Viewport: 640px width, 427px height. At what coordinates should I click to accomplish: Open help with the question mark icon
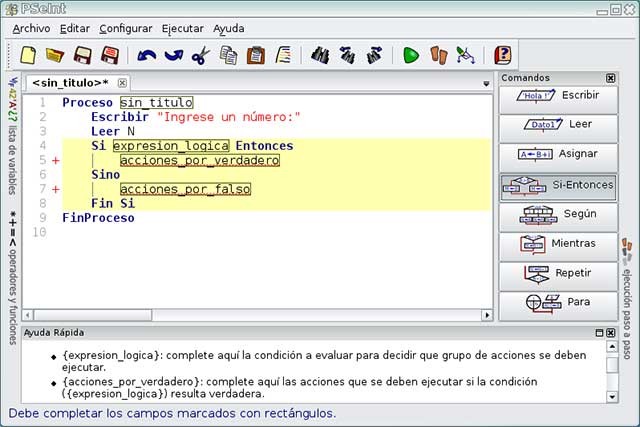tap(504, 55)
